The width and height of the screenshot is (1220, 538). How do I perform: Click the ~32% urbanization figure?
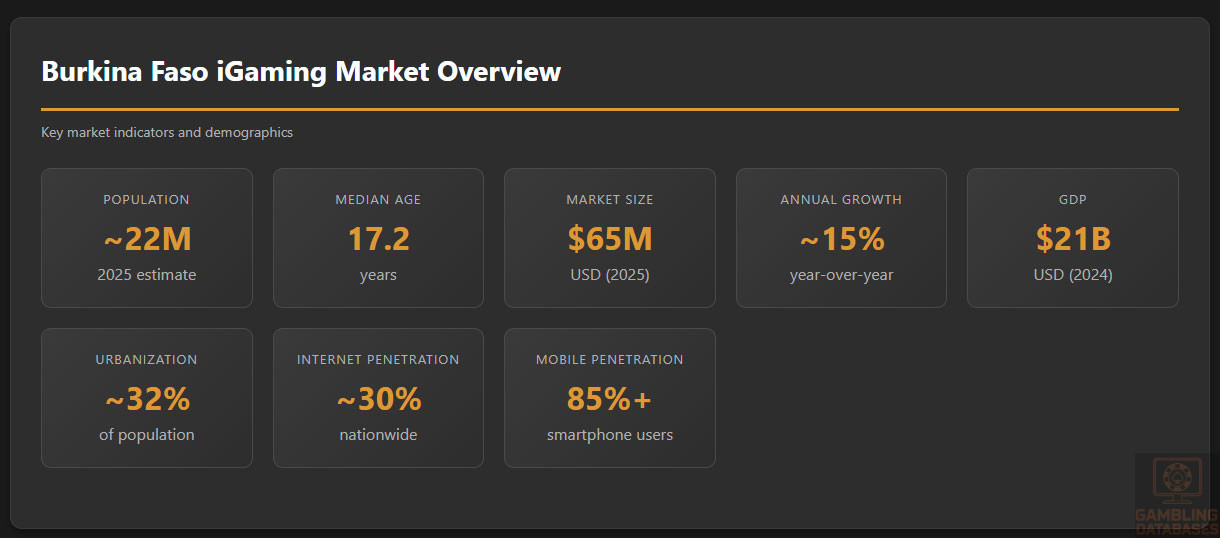[x=146, y=400]
